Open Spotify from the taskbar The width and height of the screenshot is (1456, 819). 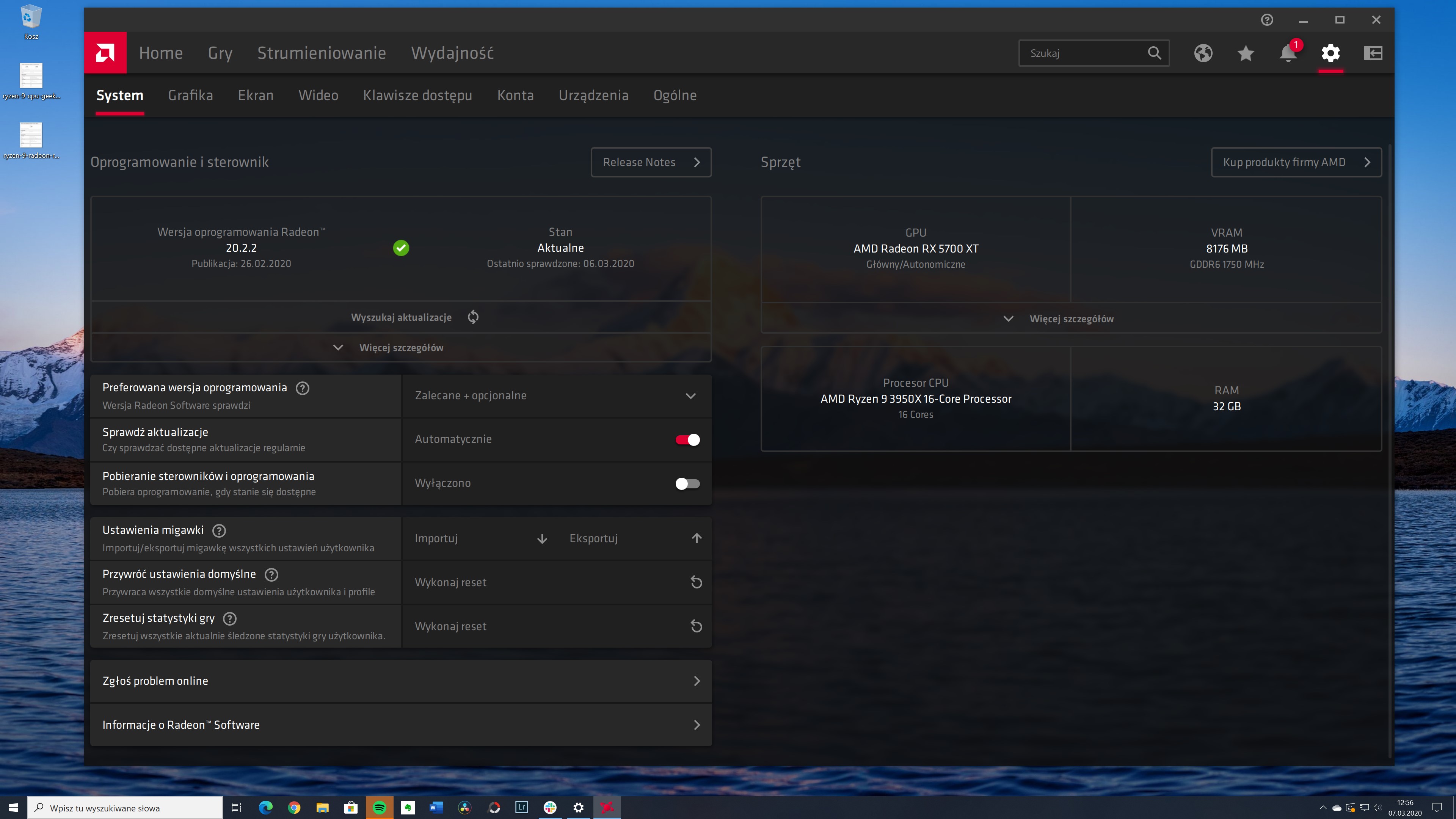[x=379, y=808]
